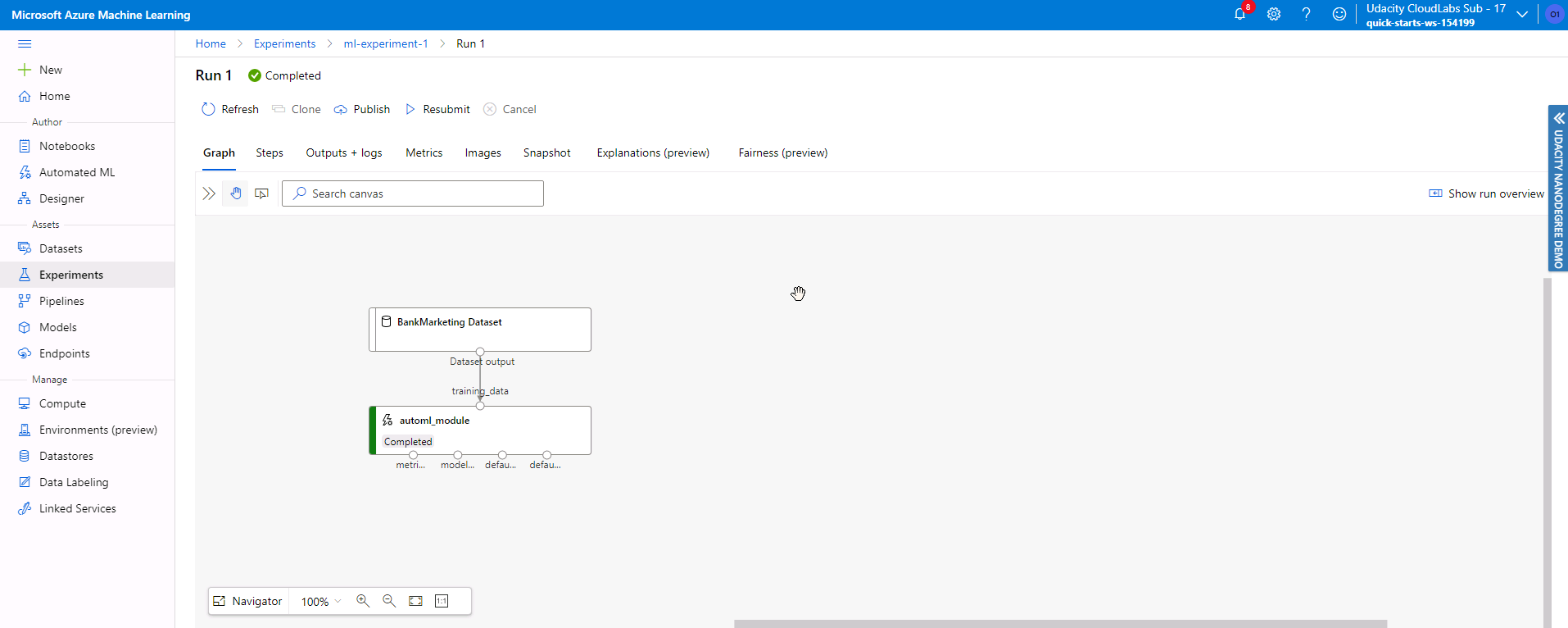The image size is (1568, 628).
Task: Collapse the hamburger navigation menu
Action: tap(25, 43)
